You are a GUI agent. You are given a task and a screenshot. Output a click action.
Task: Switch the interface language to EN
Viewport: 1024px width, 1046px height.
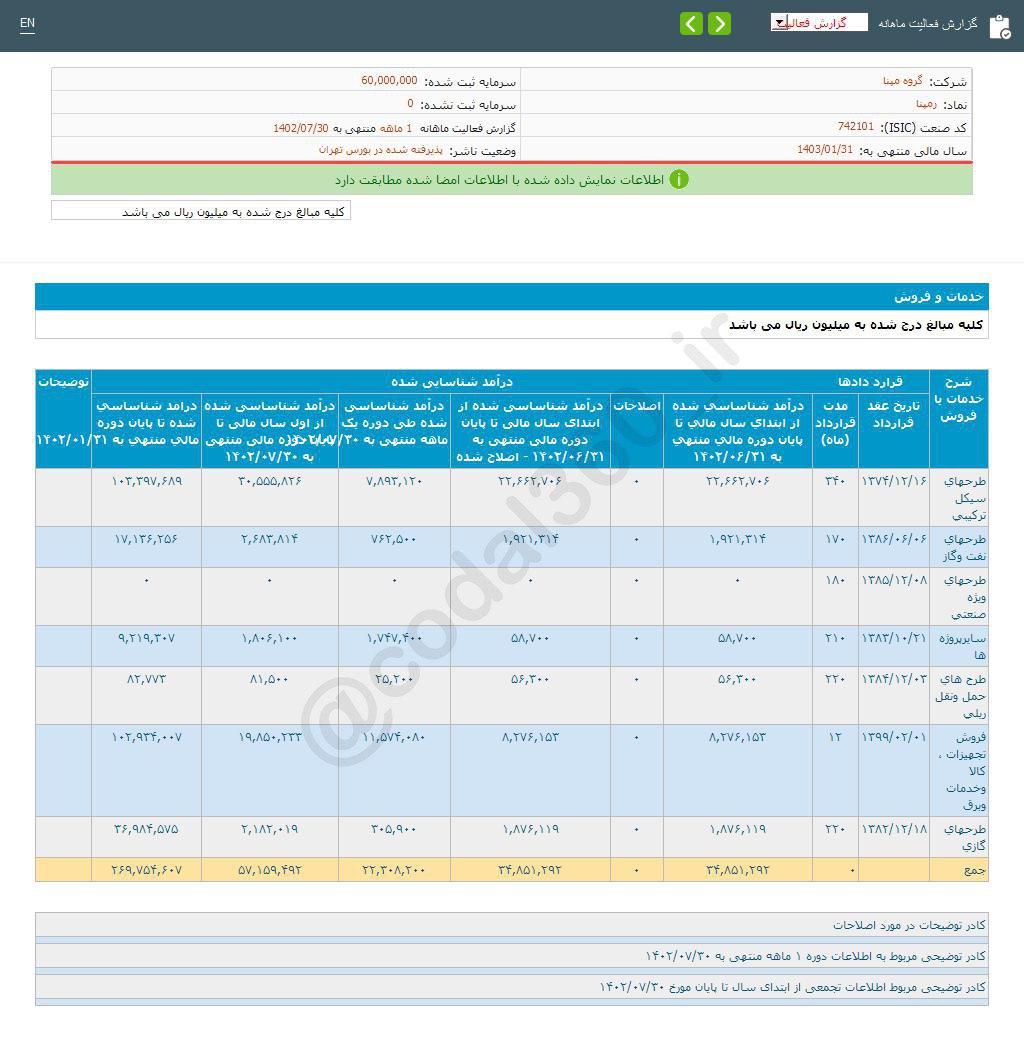[x=27, y=24]
